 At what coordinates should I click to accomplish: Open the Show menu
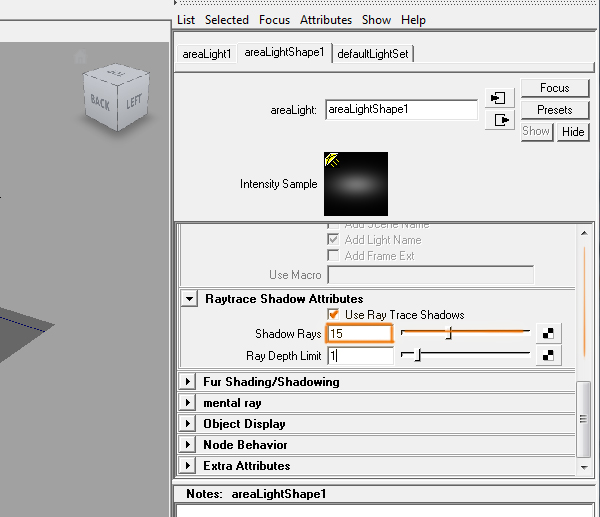pos(376,20)
